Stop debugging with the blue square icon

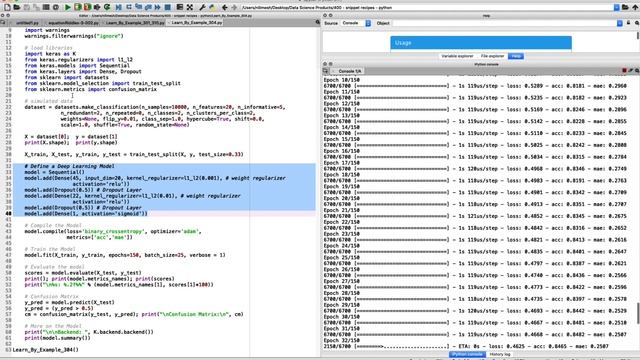[168, 7]
